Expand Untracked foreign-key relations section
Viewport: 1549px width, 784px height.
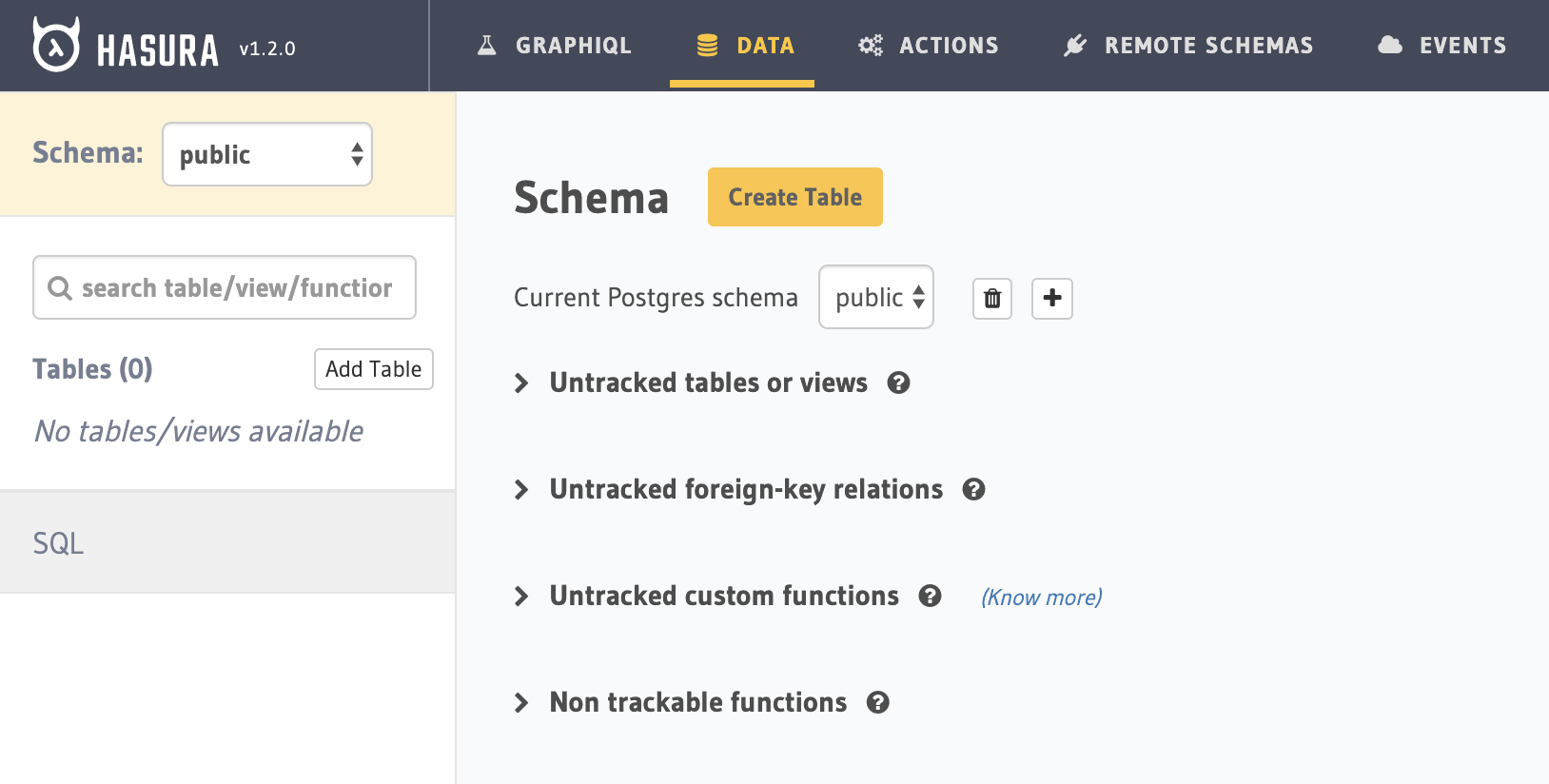520,490
